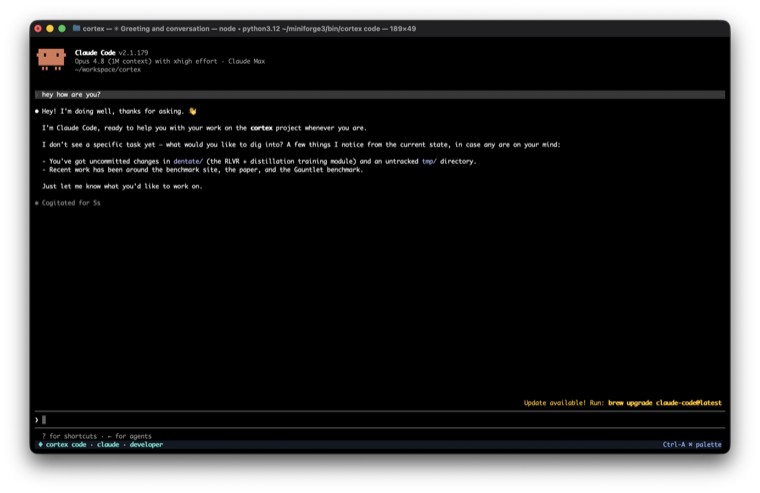Maximize the terminal with green button
The image size is (760, 493).
click(x=62, y=29)
